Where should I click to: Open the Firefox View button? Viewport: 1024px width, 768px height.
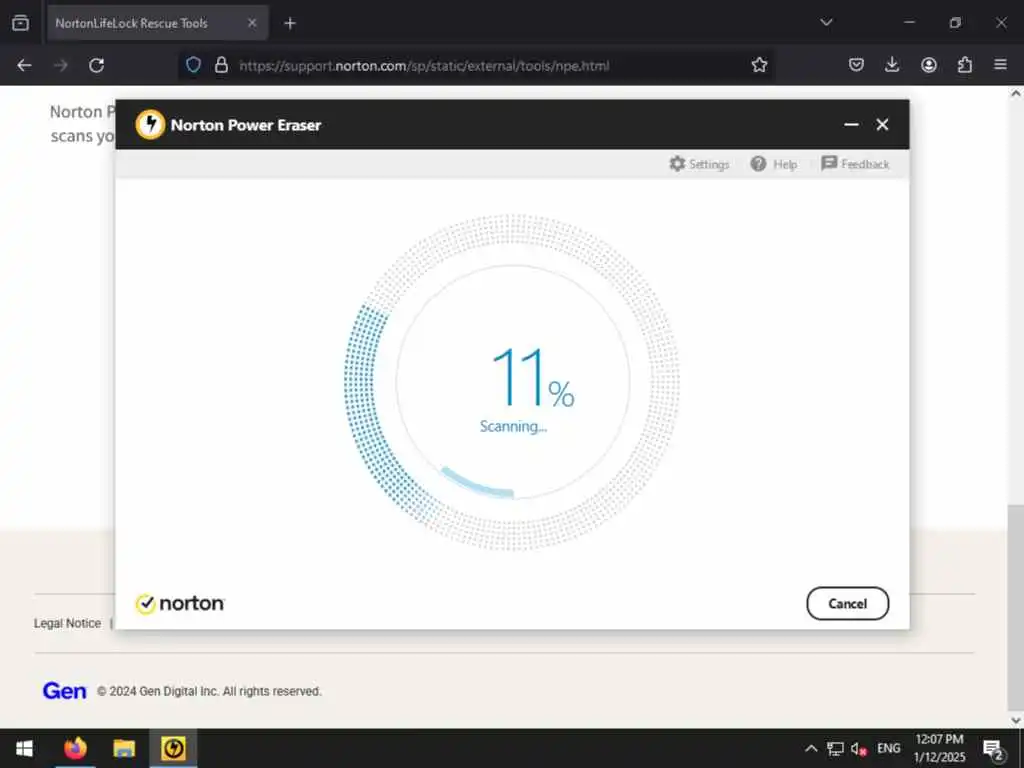tap(20, 23)
